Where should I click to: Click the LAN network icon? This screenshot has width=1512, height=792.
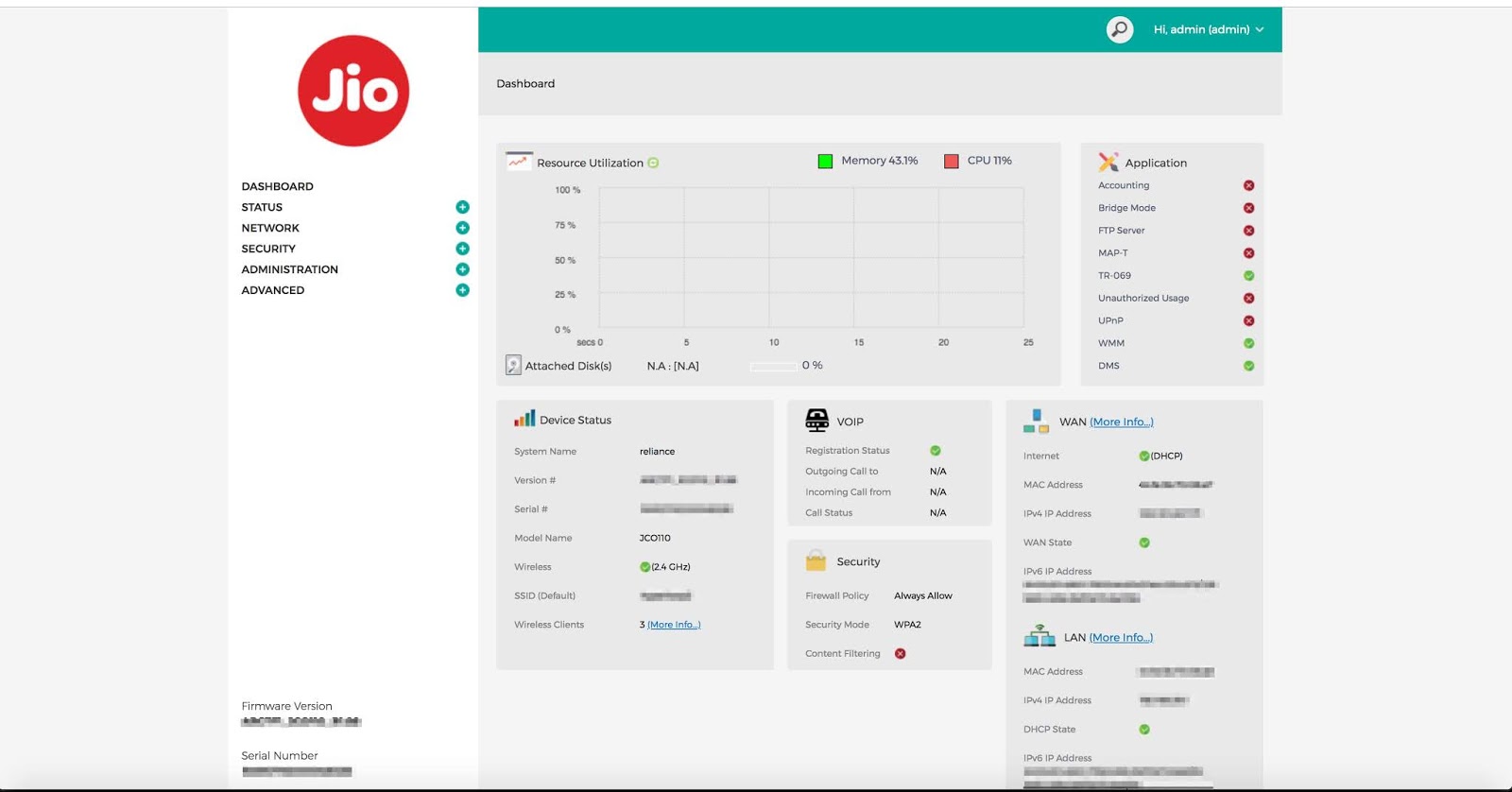[1039, 635]
